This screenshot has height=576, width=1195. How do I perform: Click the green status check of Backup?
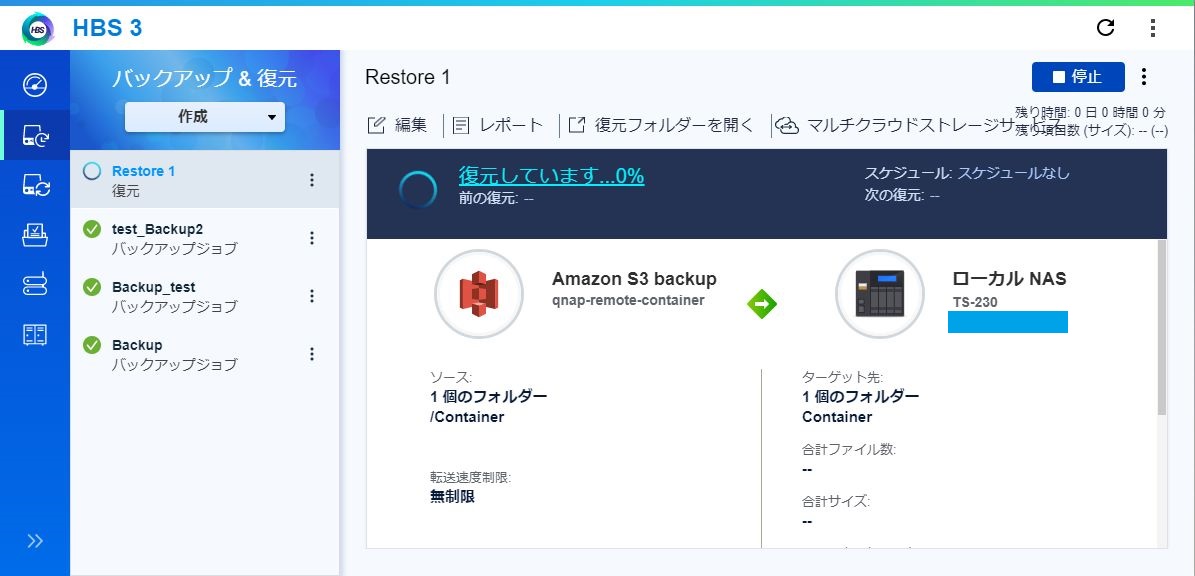(x=91, y=344)
